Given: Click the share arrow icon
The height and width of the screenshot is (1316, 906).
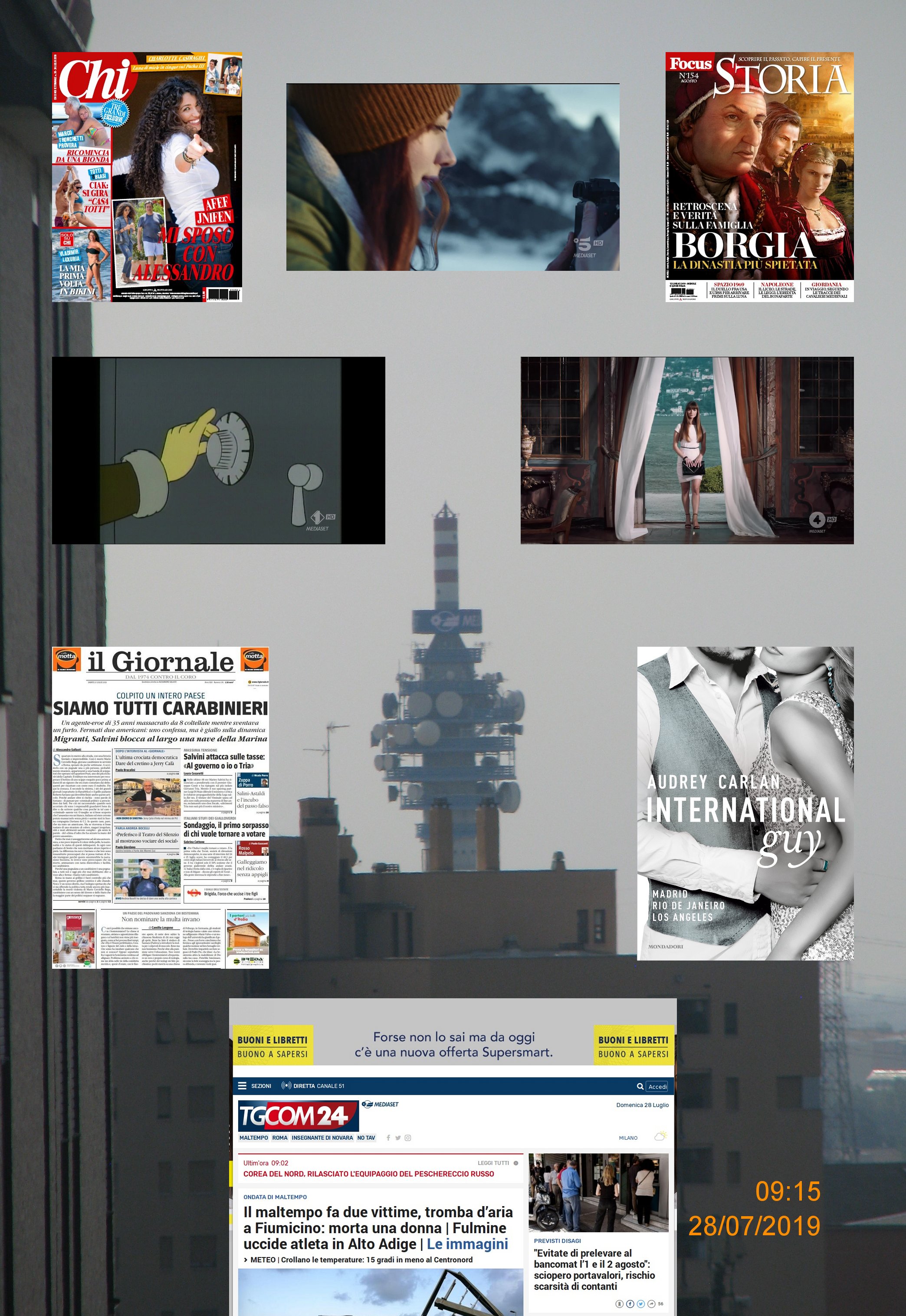Looking at the screenshot, I should click(652, 1304).
